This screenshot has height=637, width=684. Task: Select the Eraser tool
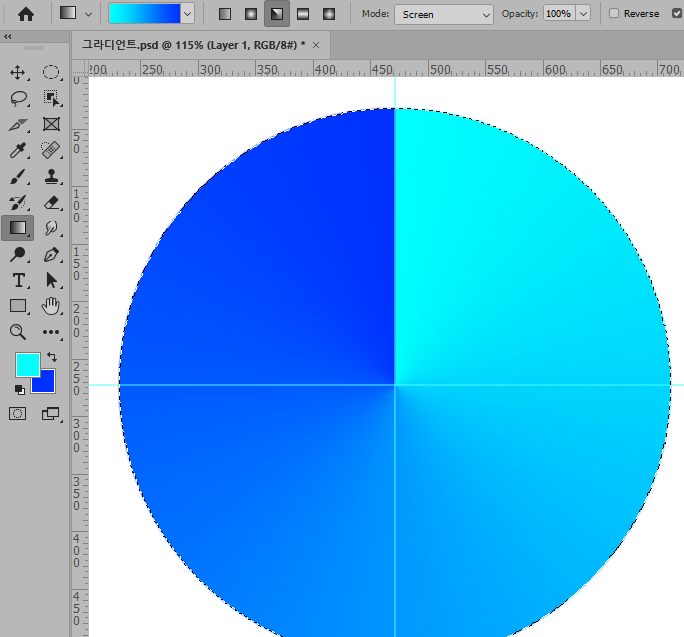pyautogui.click(x=51, y=202)
